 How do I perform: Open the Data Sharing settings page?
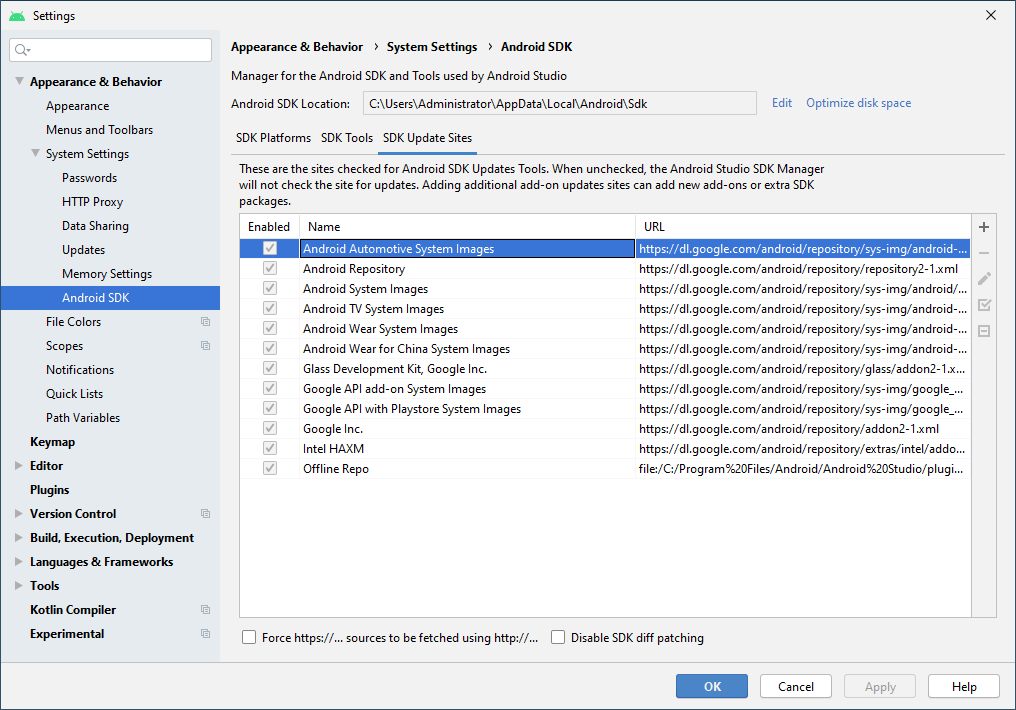click(95, 225)
